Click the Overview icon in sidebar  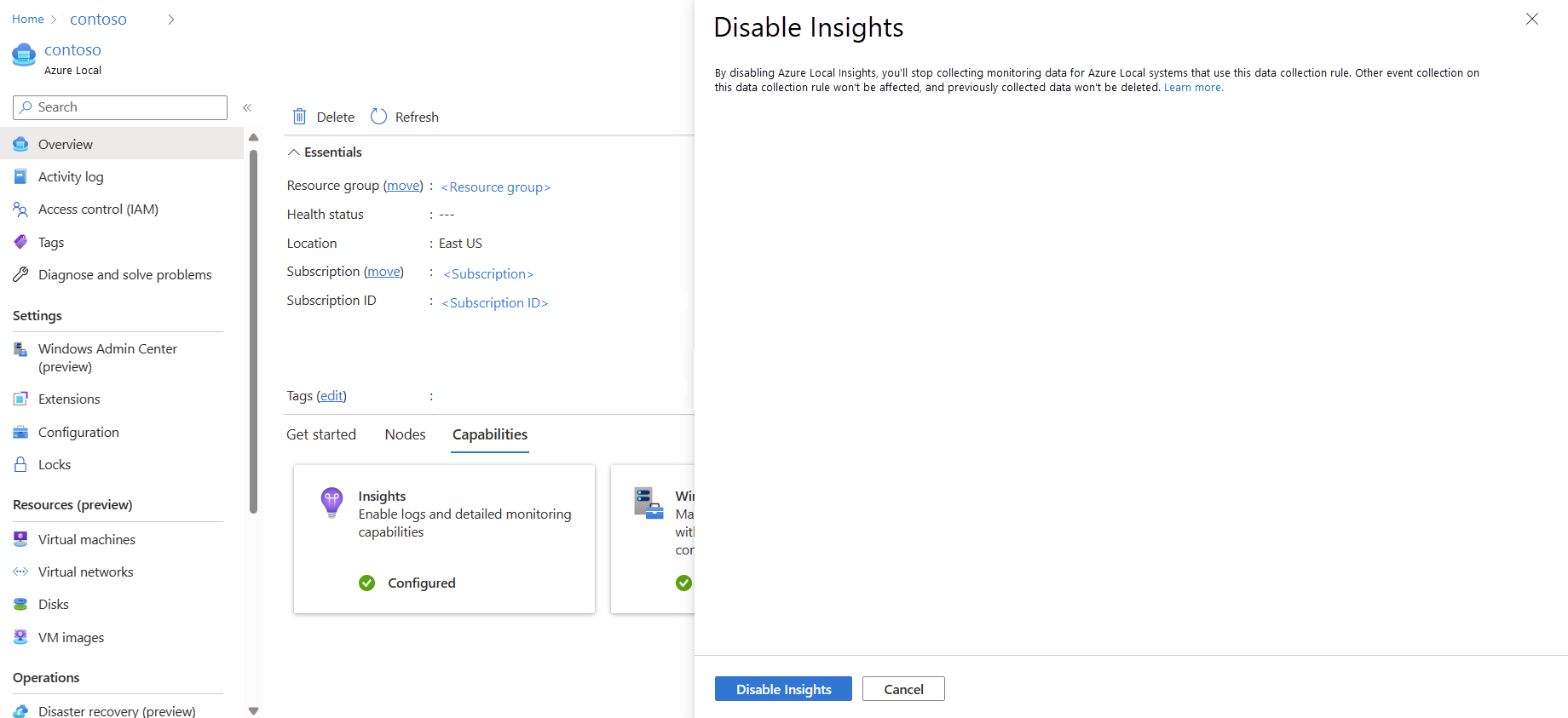(20, 144)
